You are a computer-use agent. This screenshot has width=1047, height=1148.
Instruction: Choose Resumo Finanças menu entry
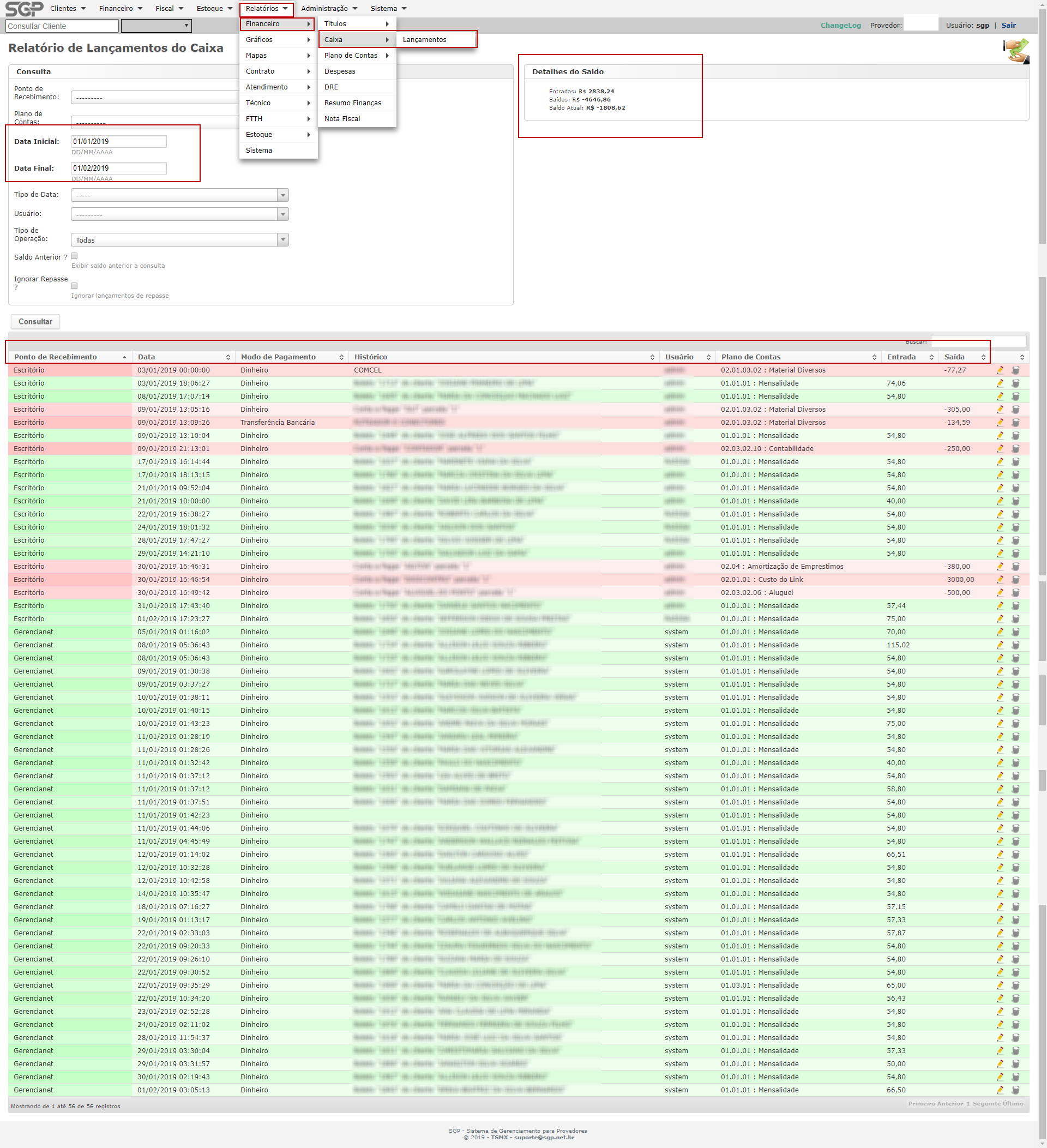(352, 103)
